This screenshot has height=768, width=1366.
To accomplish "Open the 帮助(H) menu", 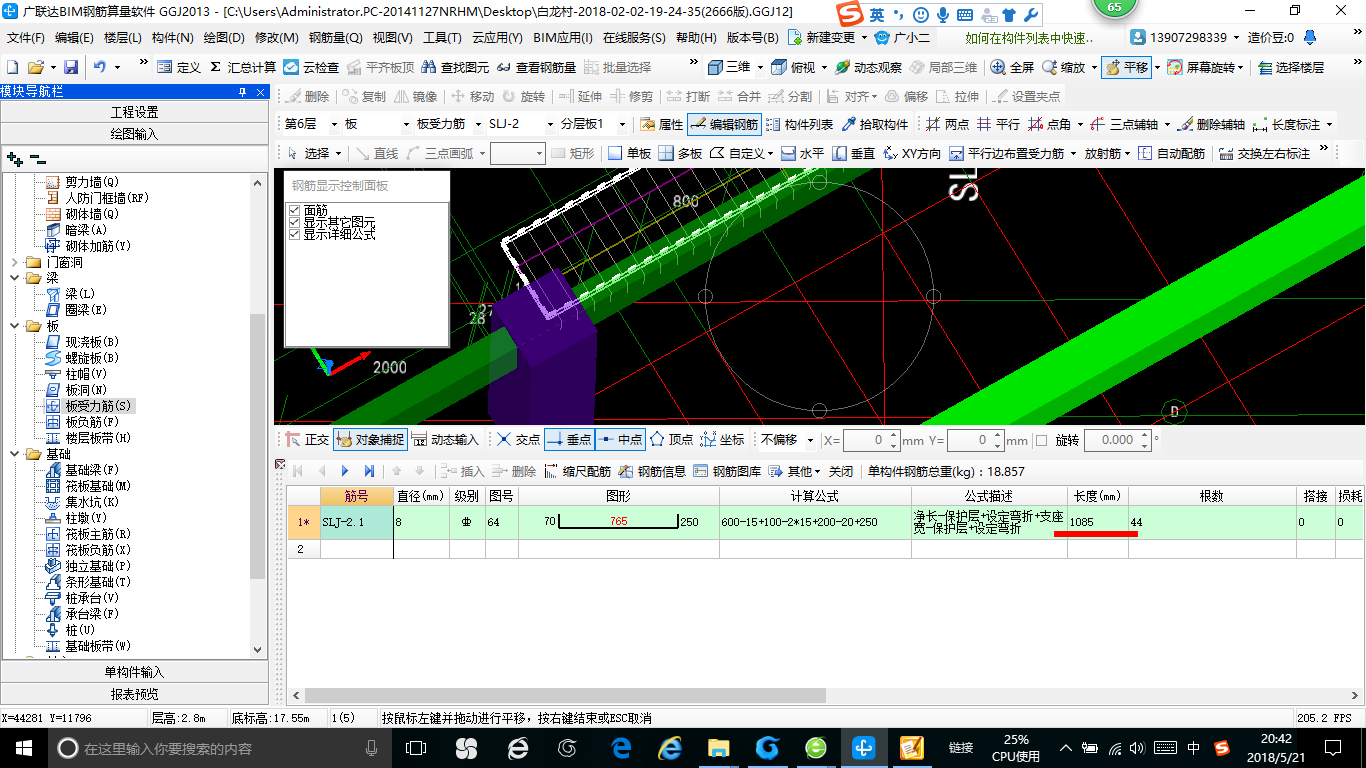I will pos(696,38).
